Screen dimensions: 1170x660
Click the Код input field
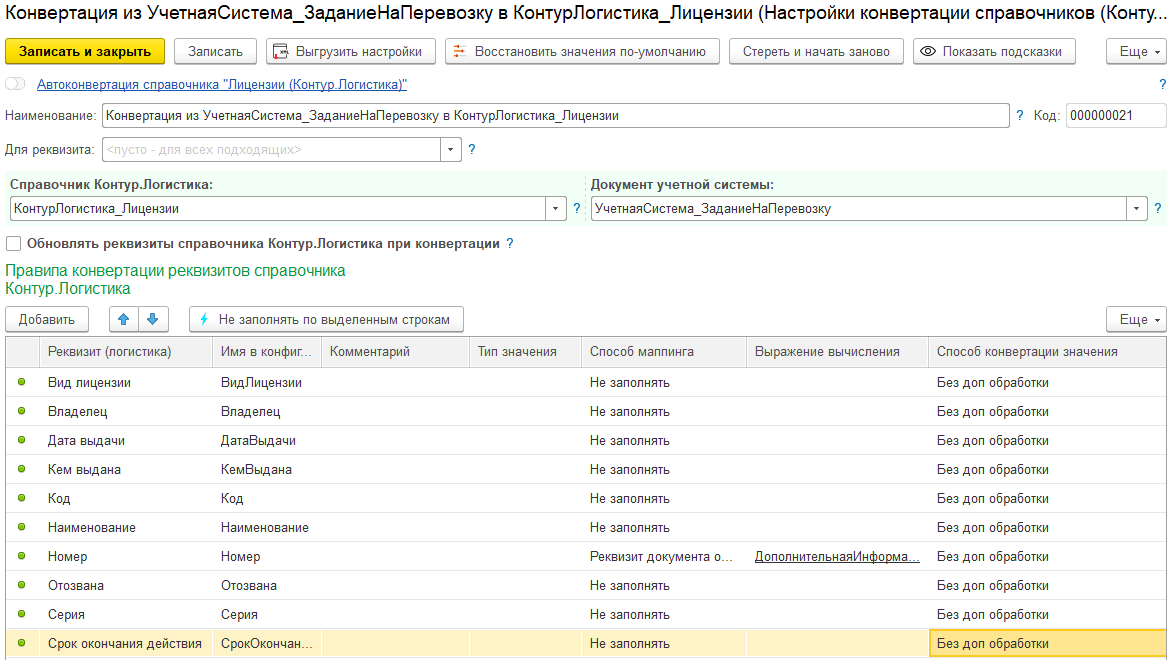pyautogui.click(x=1116, y=116)
